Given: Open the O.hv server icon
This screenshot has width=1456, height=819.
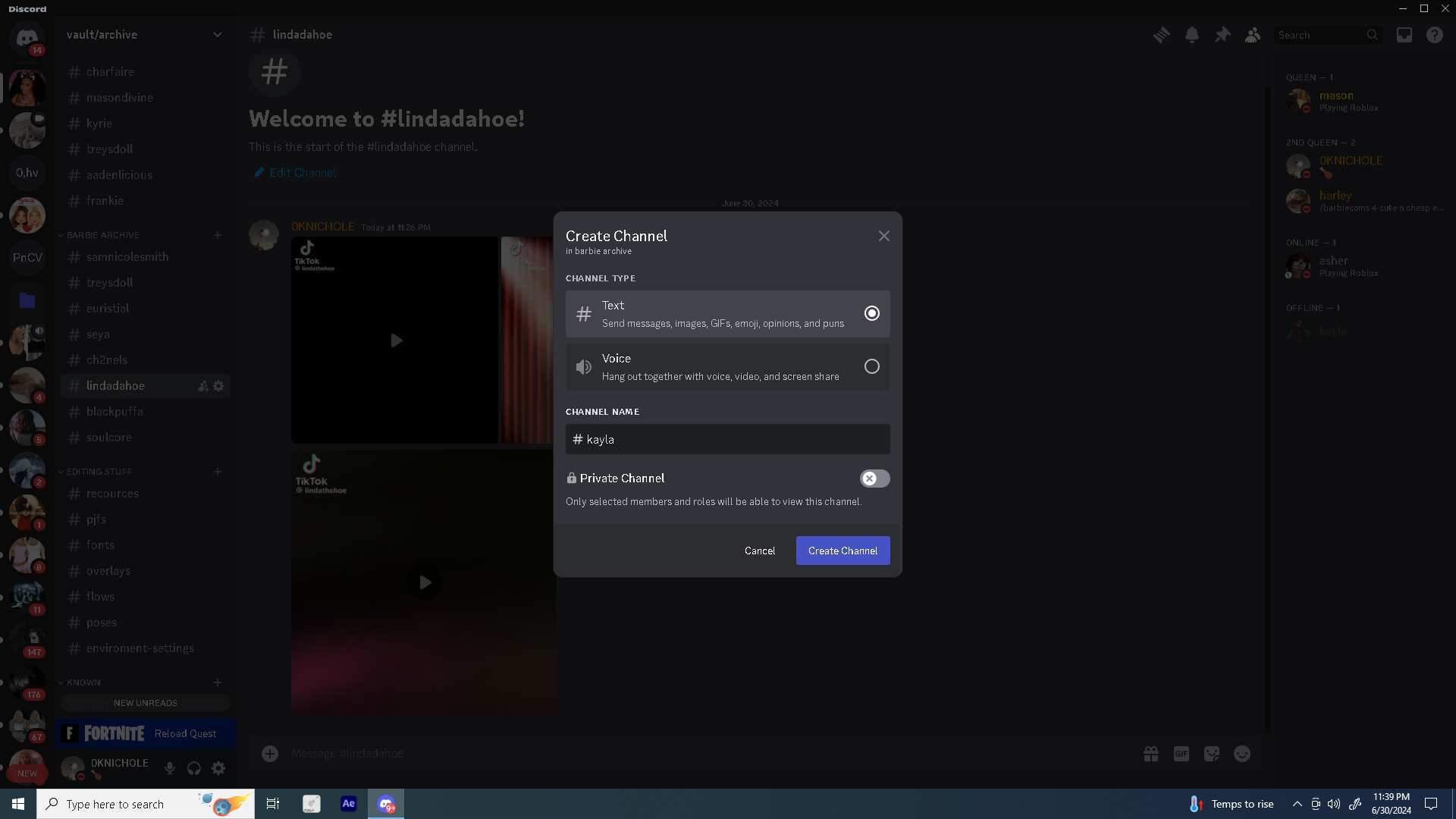Looking at the screenshot, I should pos(27,173).
